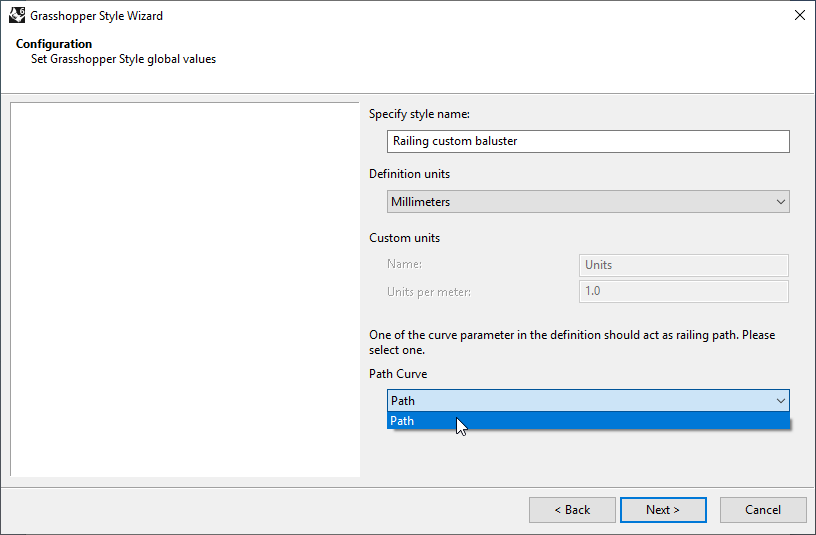The height and width of the screenshot is (535, 816).
Task: Cancel the style wizard
Action: click(763, 510)
